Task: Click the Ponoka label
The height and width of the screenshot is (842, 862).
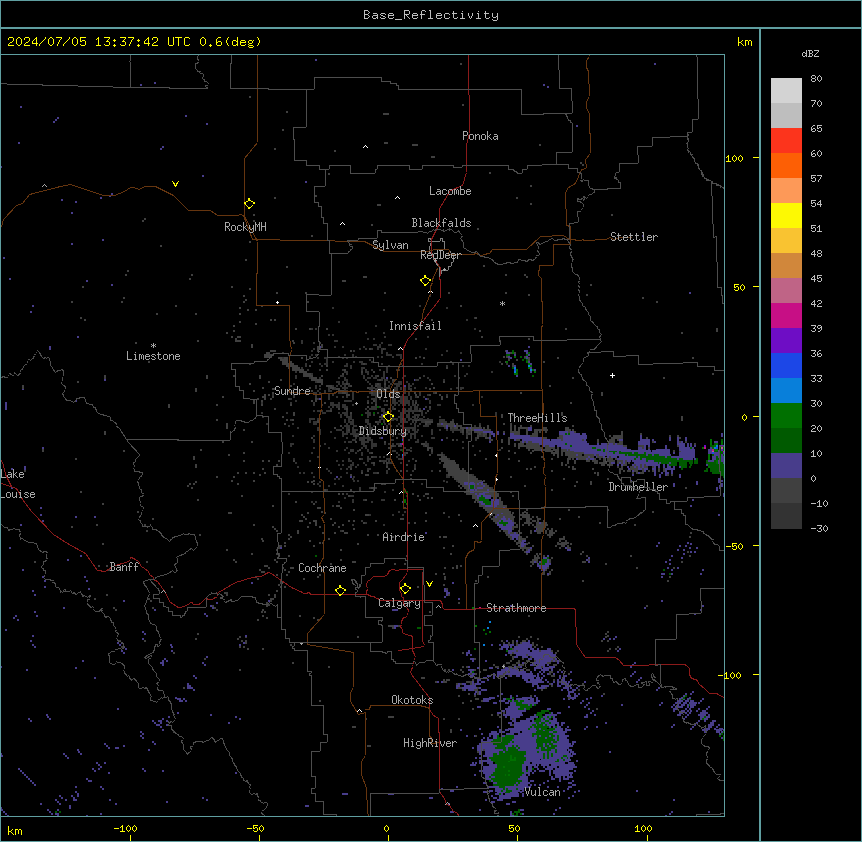Action: pyautogui.click(x=480, y=136)
